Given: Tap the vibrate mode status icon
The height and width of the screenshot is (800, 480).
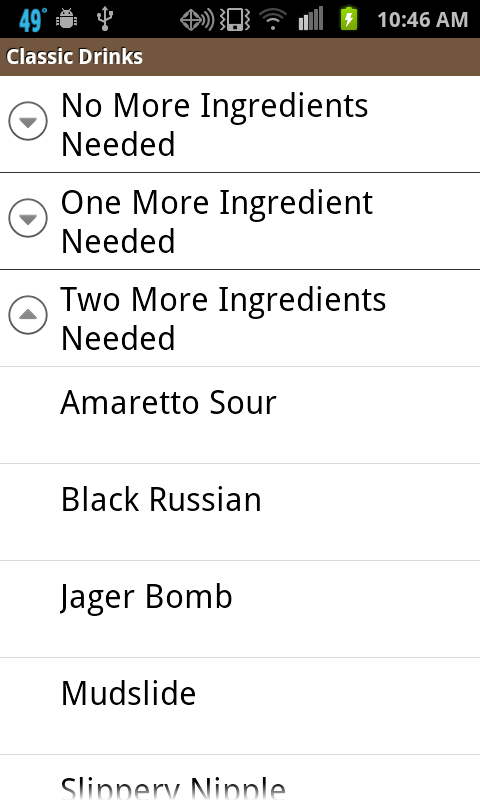Looking at the screenshot, I should pyautogui.click(x=235, y=20).
